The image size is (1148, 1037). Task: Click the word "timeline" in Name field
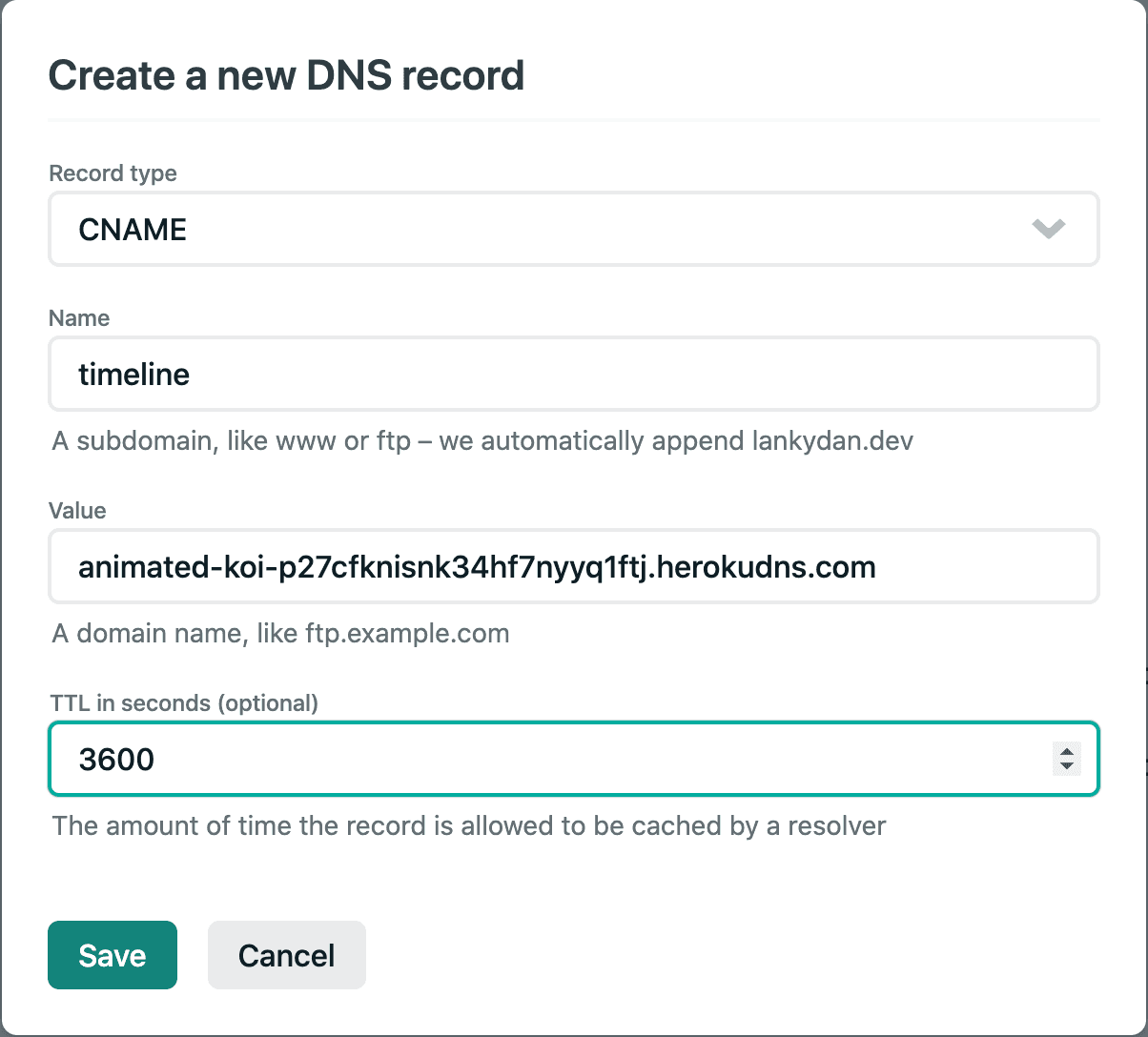click(x=133, y=375)
